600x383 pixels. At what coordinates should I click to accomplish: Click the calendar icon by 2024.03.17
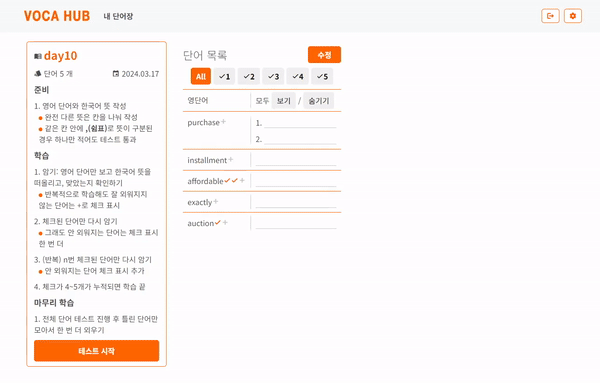click(x=116, y=73)
